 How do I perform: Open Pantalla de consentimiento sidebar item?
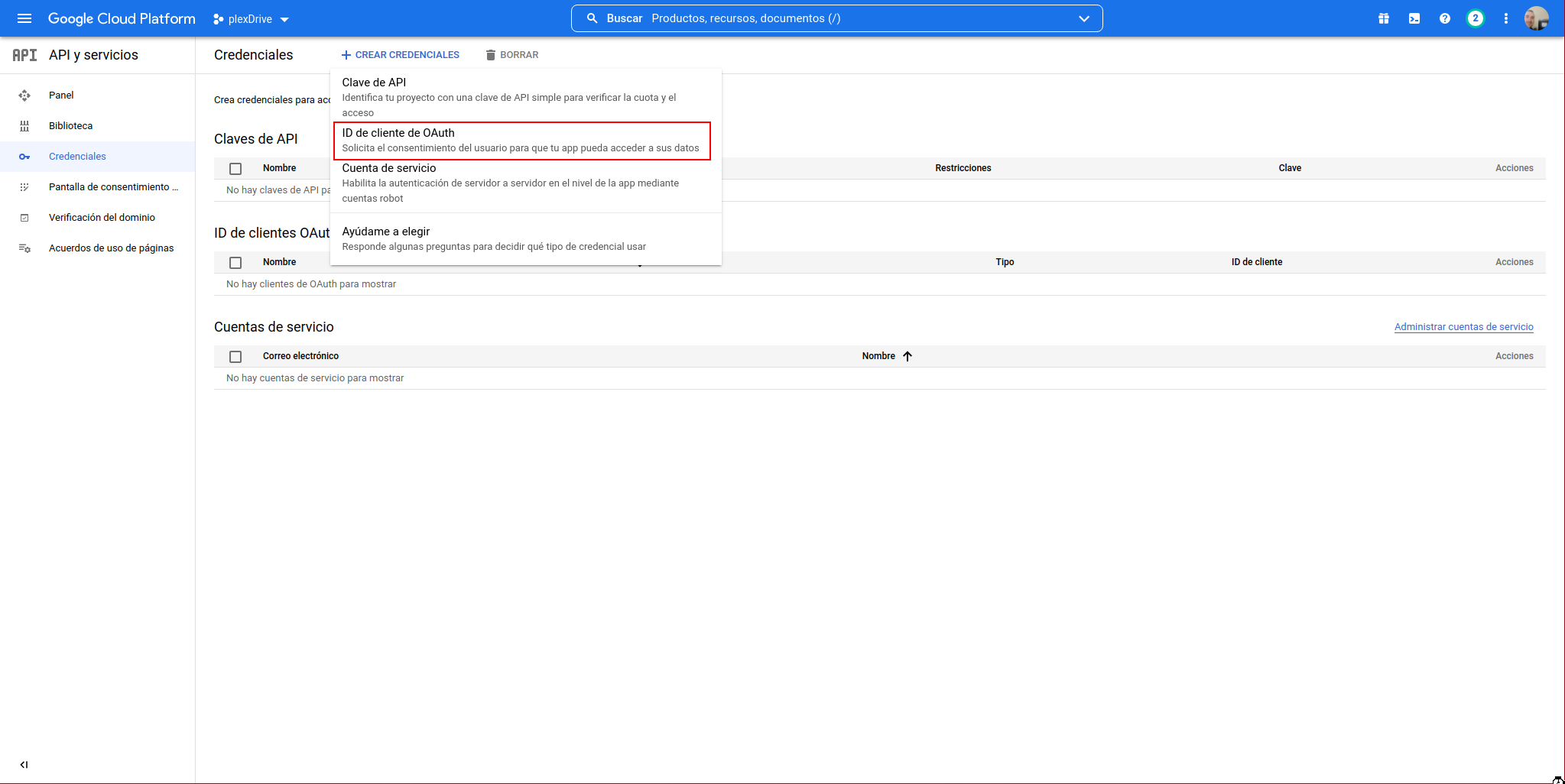pyautogui.click(x=113, y=187)
